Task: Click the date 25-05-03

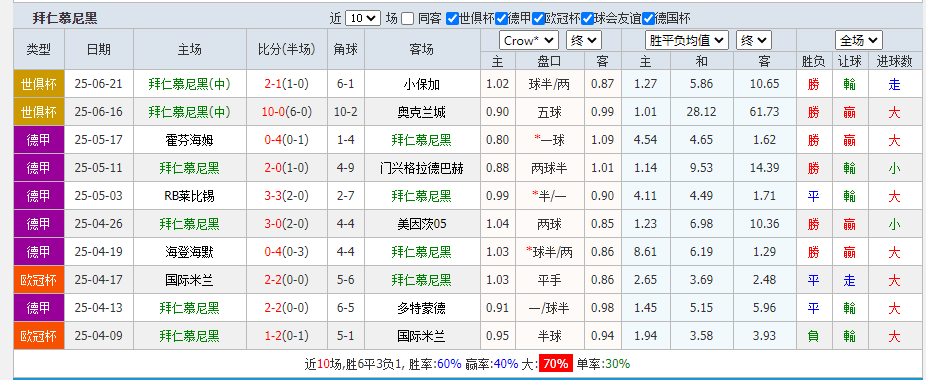Action: click(x=99, y=196)
